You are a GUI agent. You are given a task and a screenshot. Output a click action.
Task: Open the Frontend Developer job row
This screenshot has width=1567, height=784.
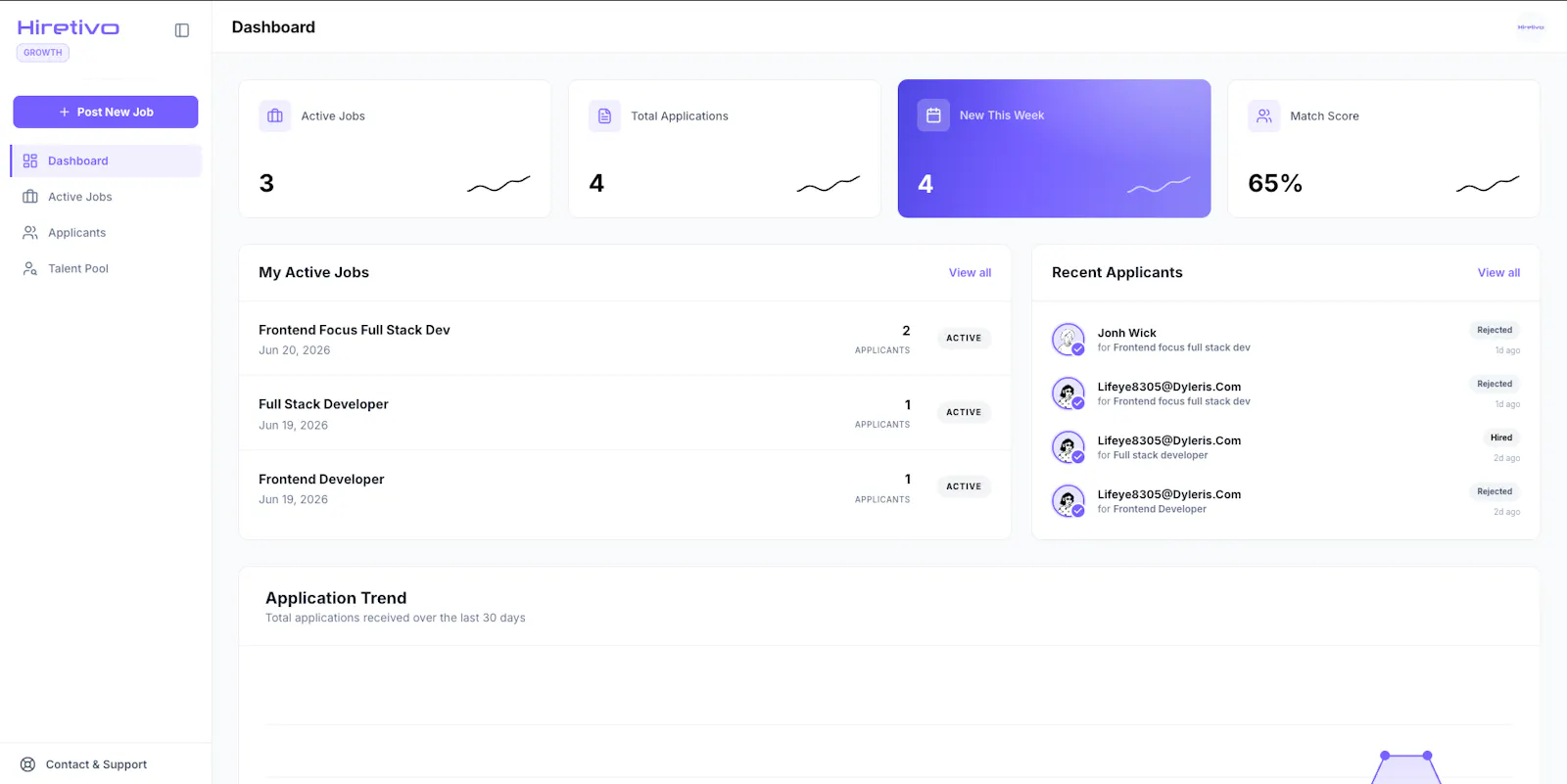click(625, 487)
